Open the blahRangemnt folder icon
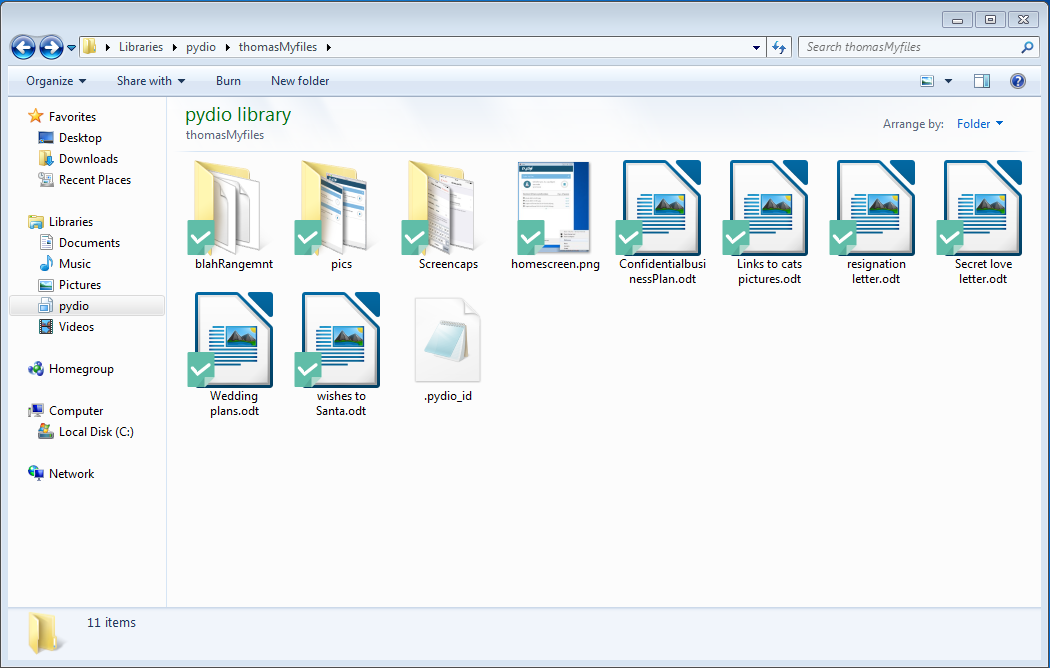1050x668 pixels. [226, 208]
